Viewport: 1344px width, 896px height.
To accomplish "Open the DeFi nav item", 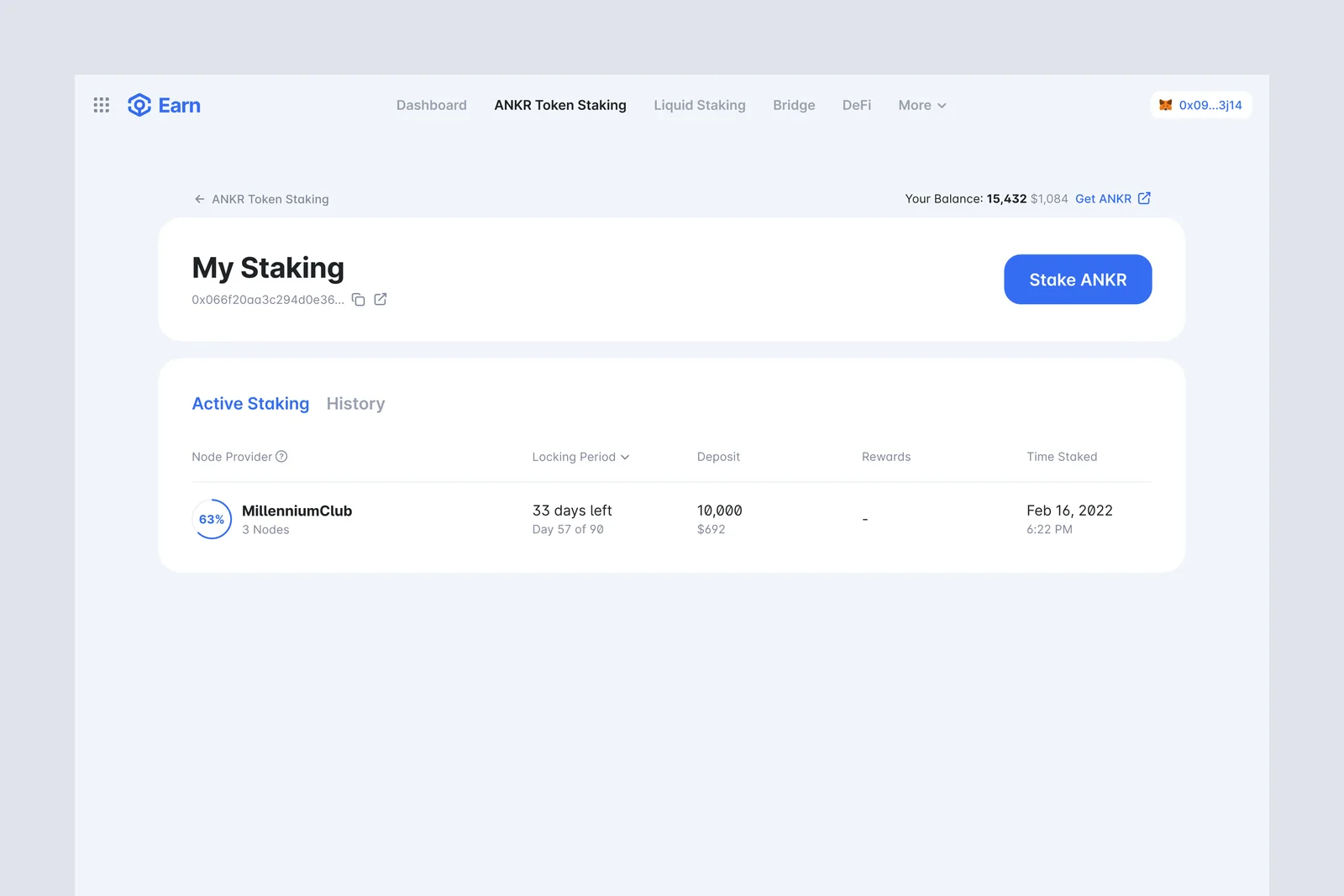I will [857, 105].
